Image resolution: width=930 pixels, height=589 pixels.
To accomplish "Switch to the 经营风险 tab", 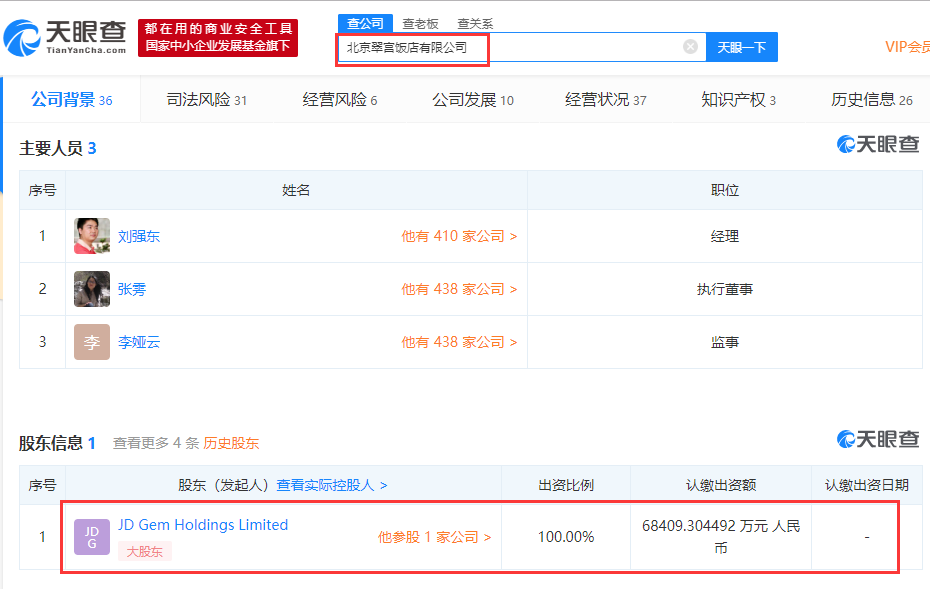I will [x=340, y=100].
